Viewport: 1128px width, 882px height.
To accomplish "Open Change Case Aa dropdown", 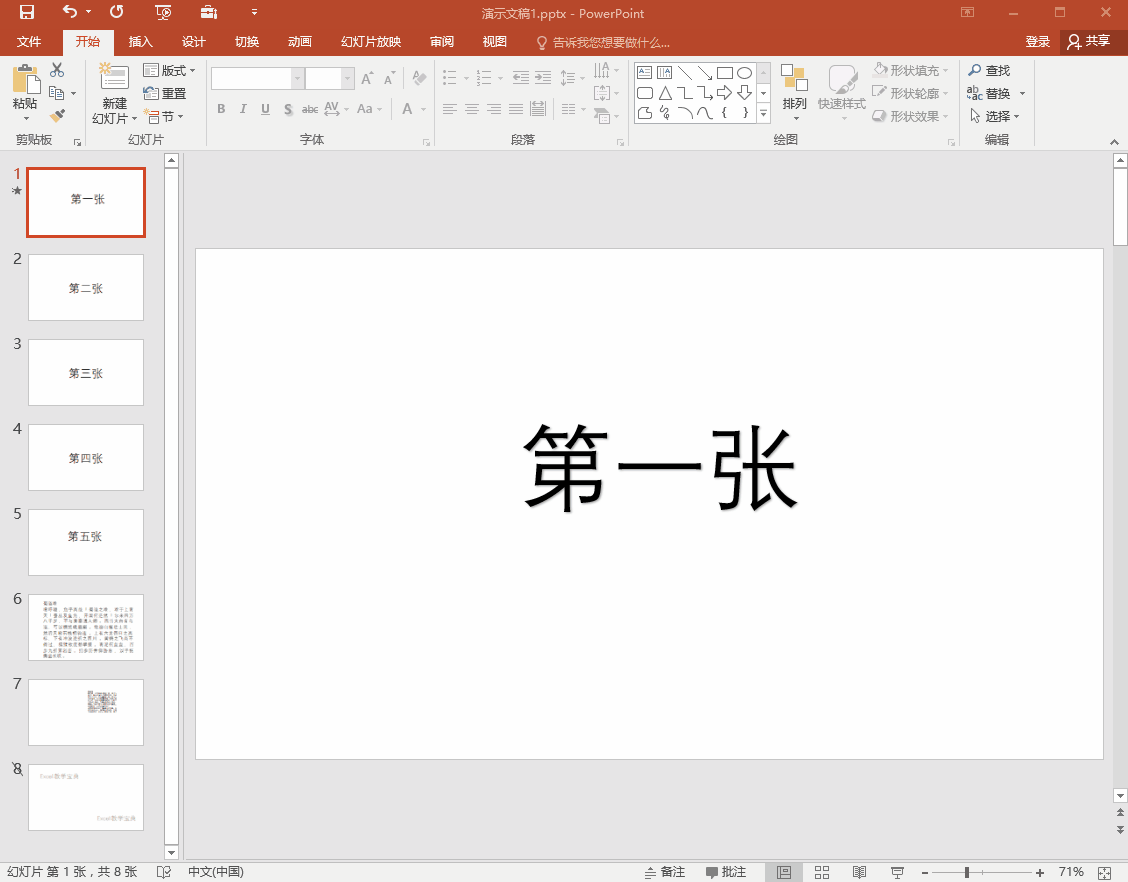I will click(x=369, y=109).
